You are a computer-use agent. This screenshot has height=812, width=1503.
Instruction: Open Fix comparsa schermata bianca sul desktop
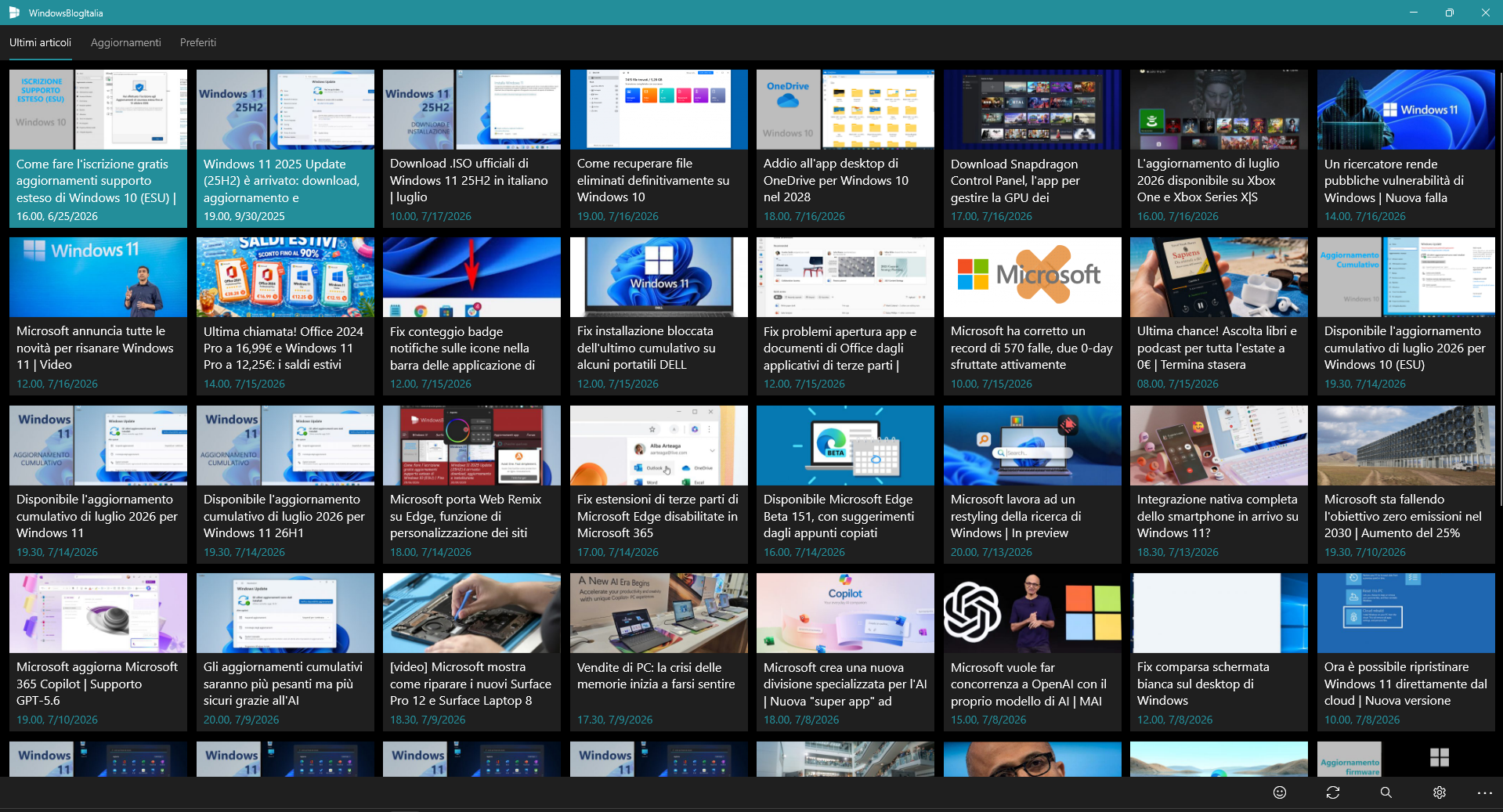pyautogui.click(x=1219, y=652)
